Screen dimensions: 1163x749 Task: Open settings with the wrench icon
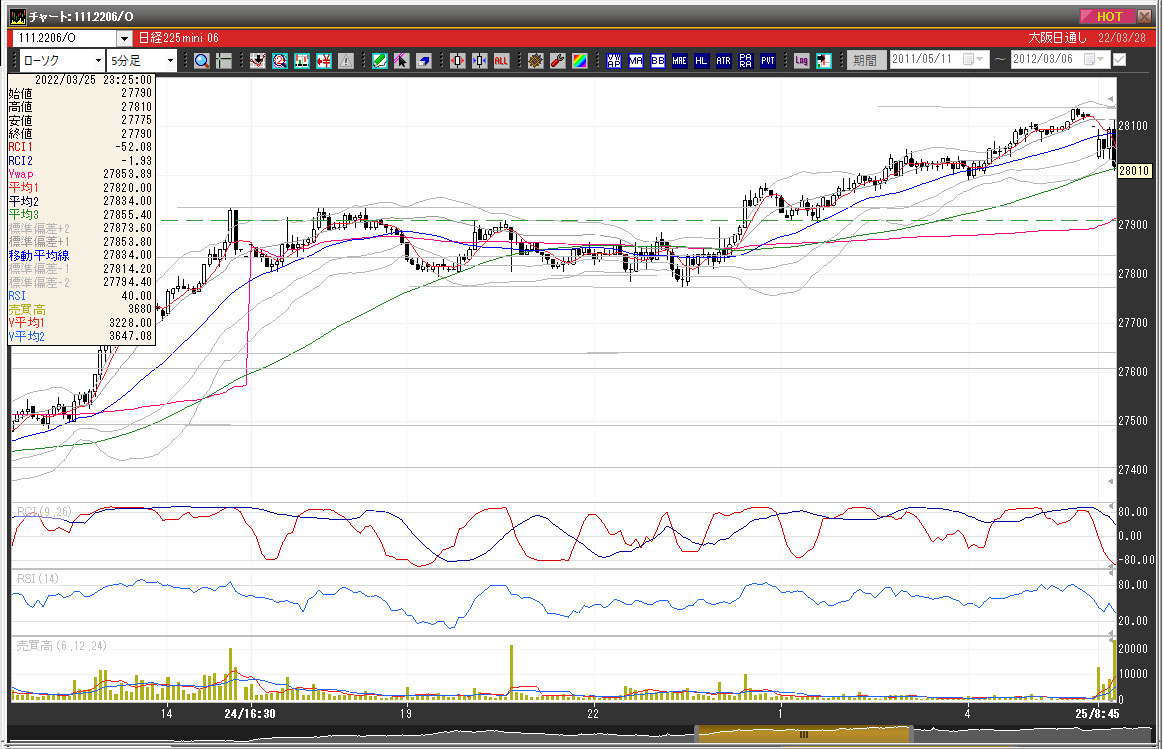[x=557, y=61]
